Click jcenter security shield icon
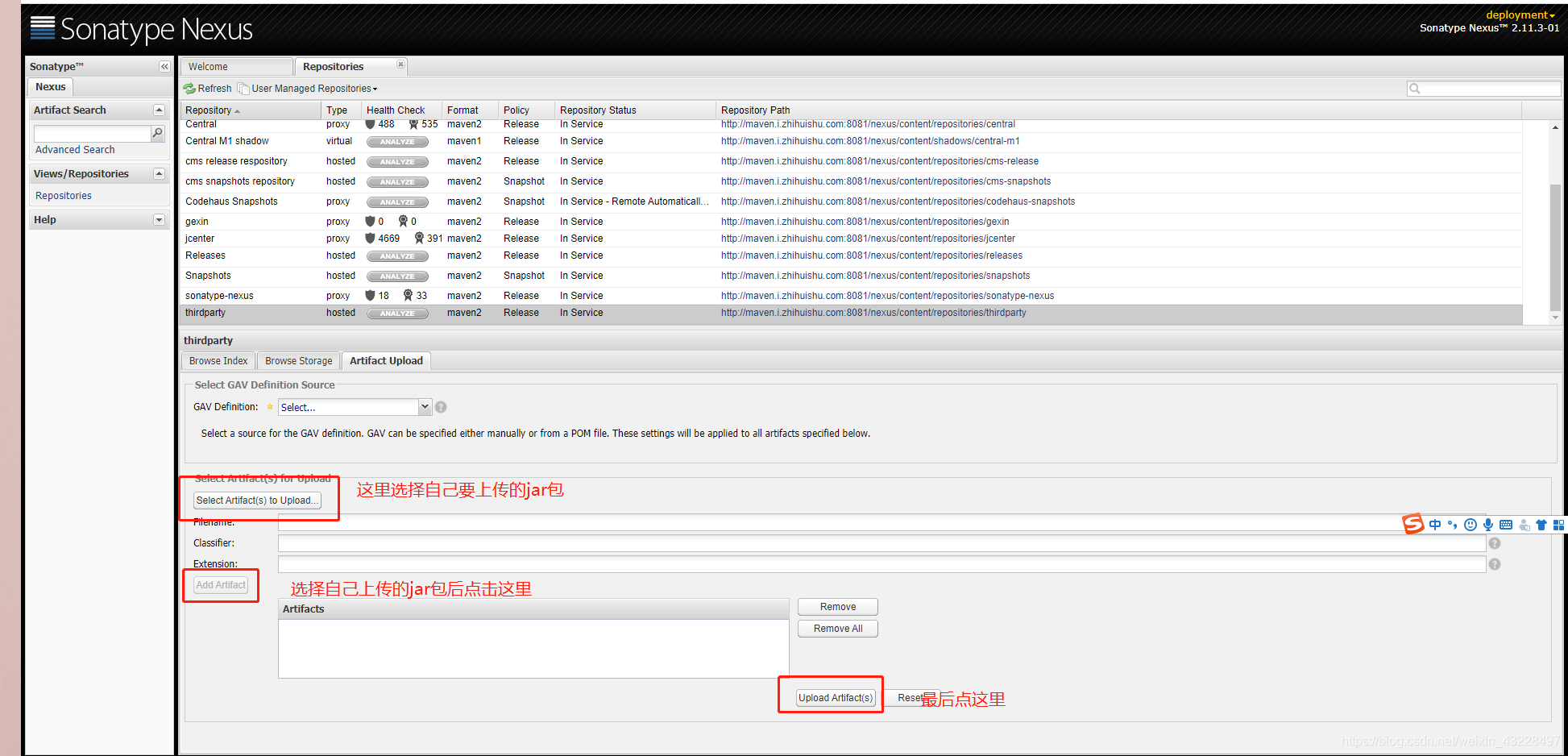The height and width of the screenshot is (756, 1568). [370, 239]
